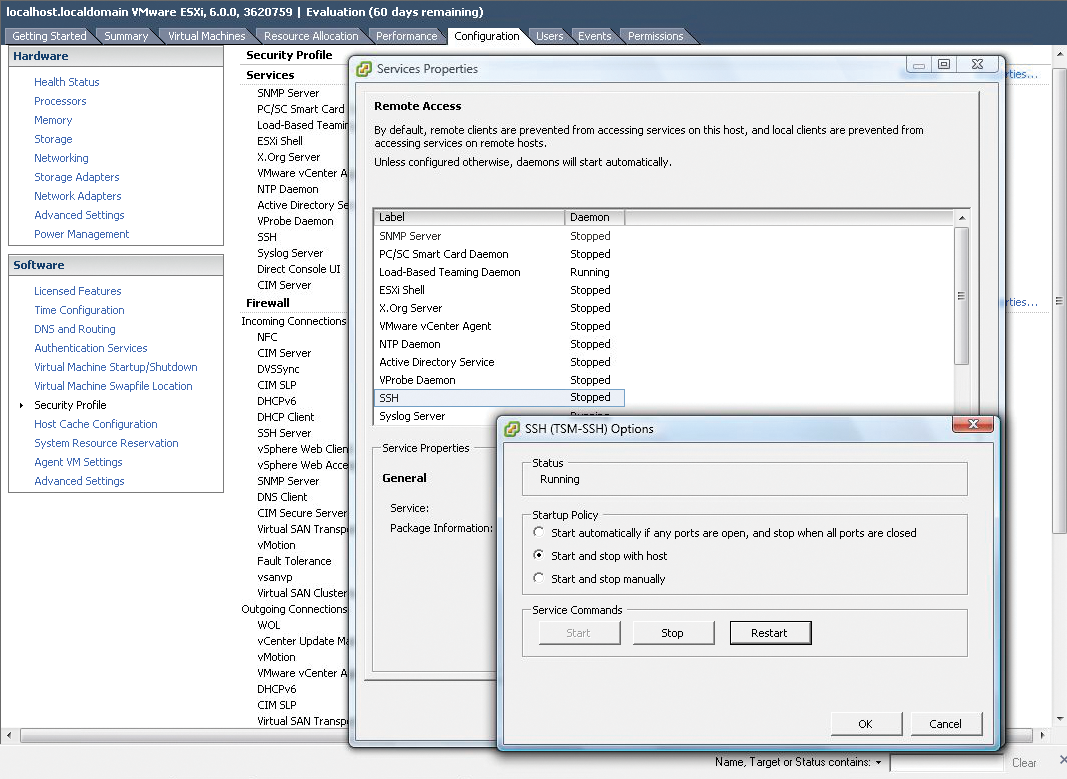Select the SSH row in services list
The image size is (1067, 779).
pyautogui.click(x=499, y=397)
